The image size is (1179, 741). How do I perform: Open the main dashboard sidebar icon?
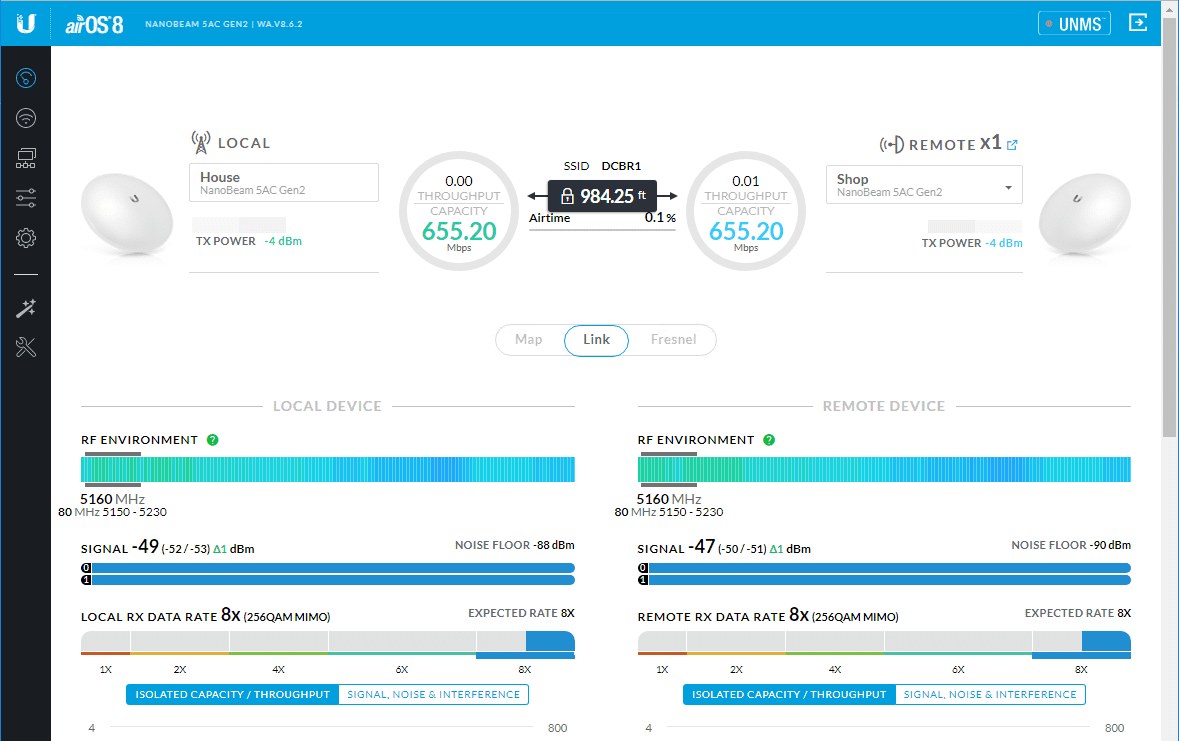(26, 78)
